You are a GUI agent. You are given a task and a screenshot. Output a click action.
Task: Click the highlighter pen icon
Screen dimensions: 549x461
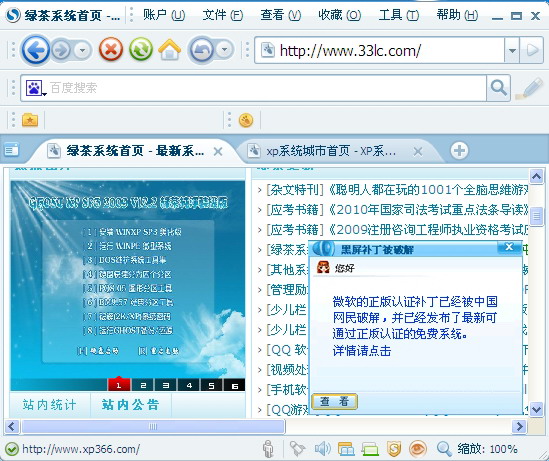point(529,88)
